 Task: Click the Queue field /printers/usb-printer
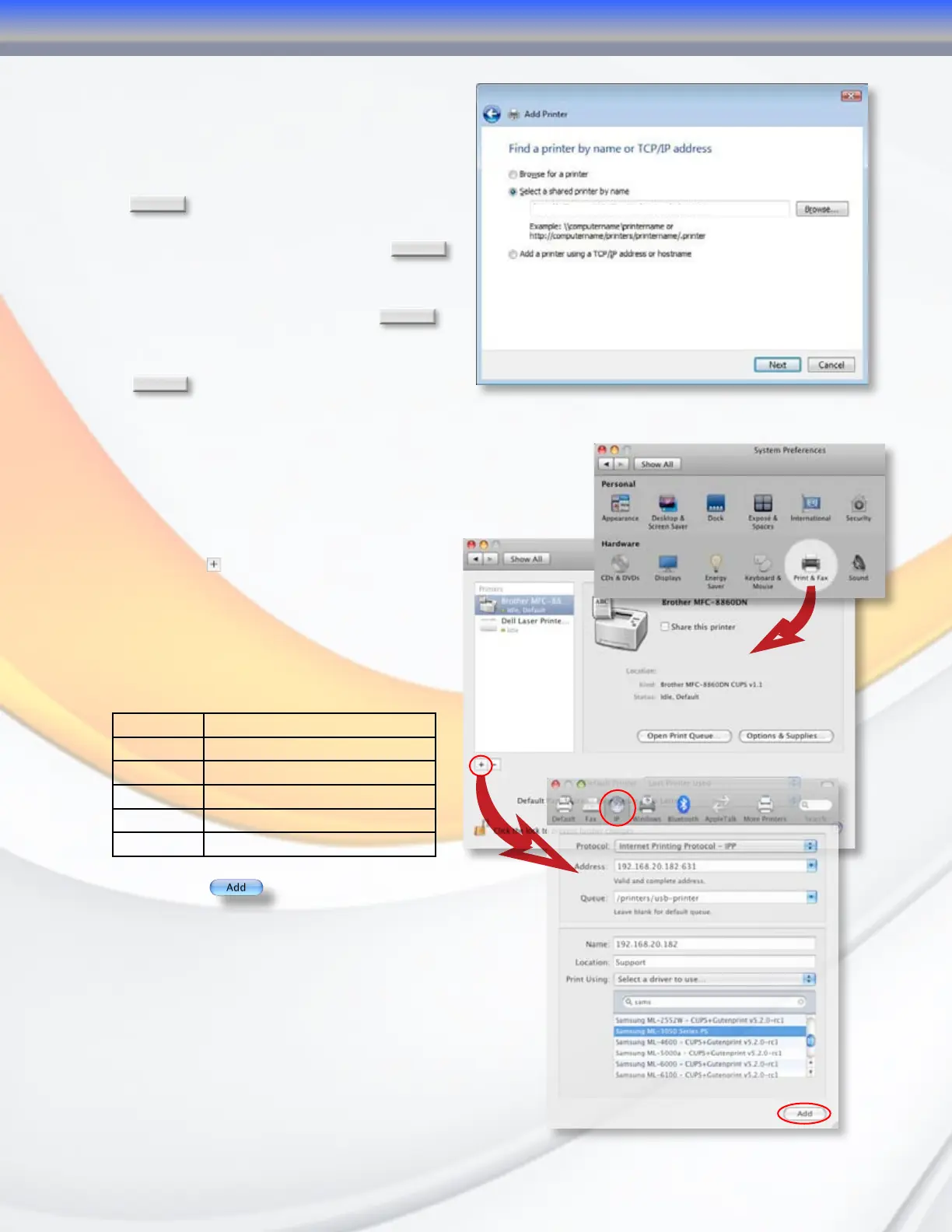(709, 898)
